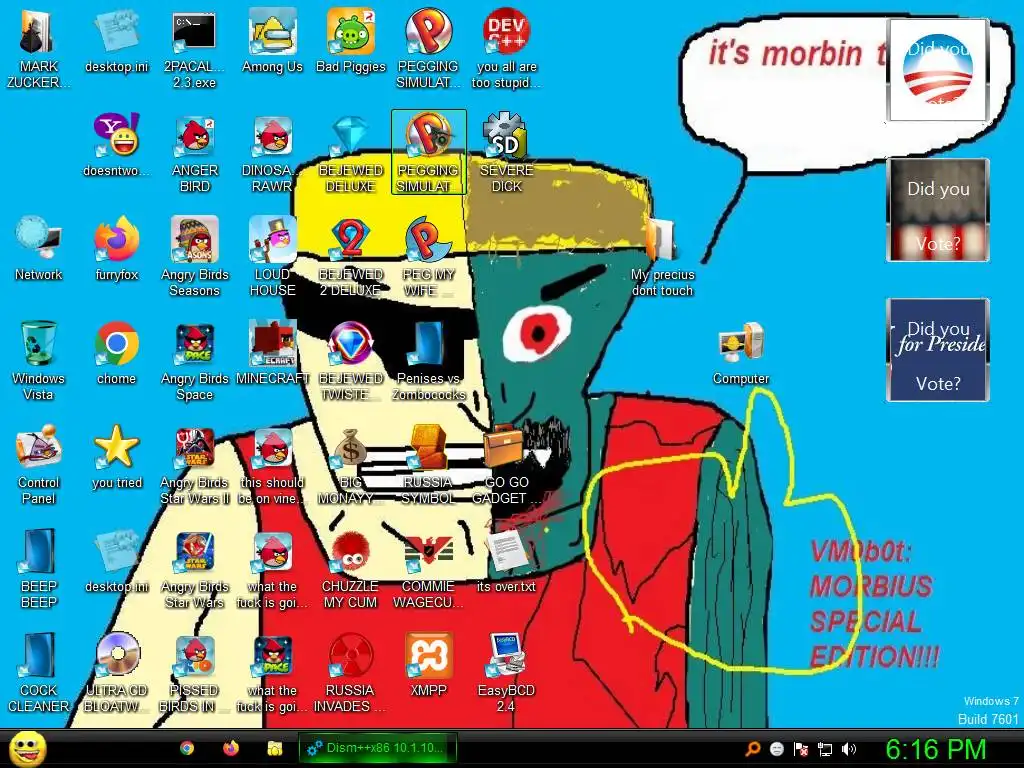
Task: Open the 'this should be on vine' icon
Action: pyautogui.click(x=272, y=464)
